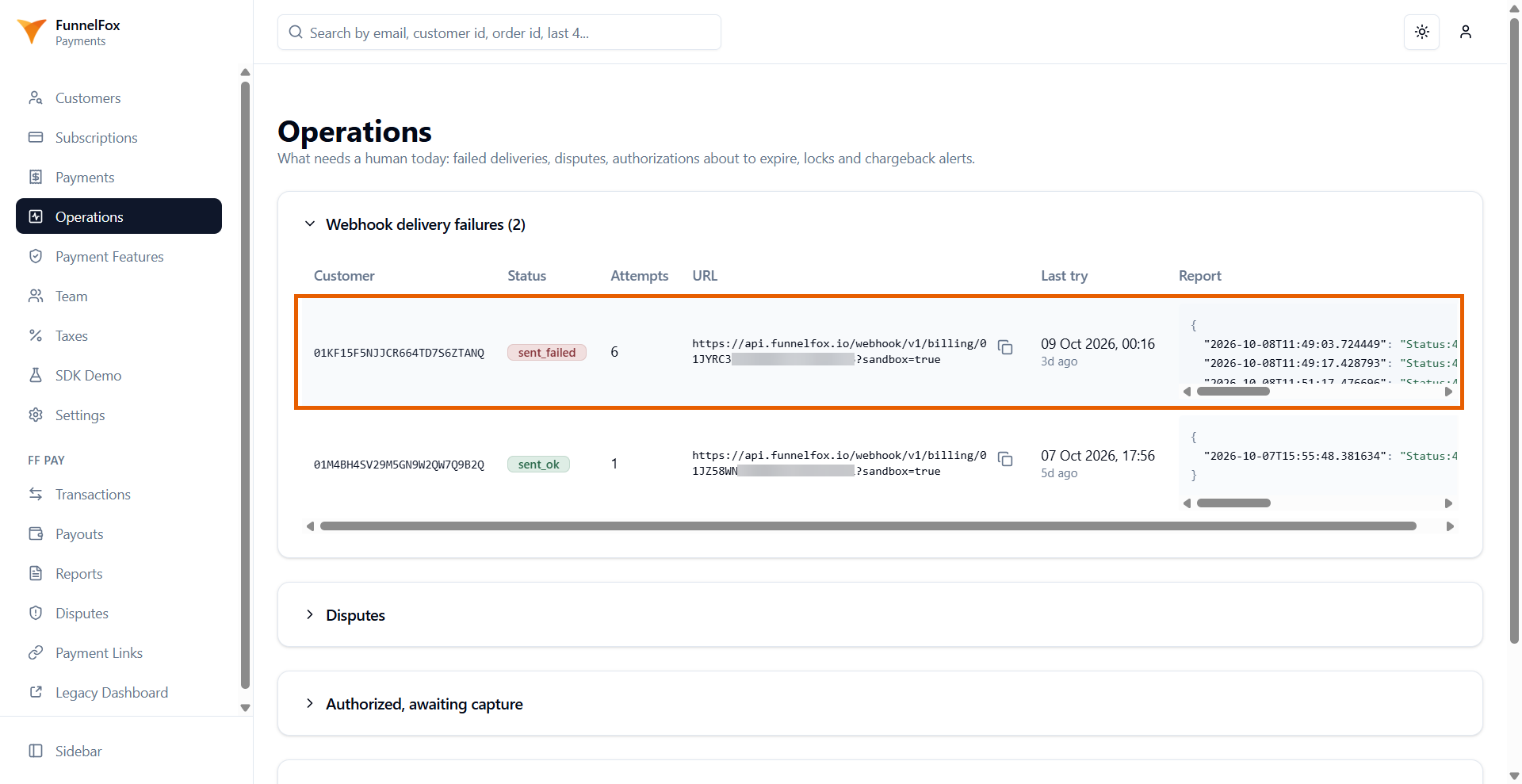Open the Disputes sidebar menu item
This screenshot has width=1522, height=784.
pyautogui.click(x=119, y=613)
